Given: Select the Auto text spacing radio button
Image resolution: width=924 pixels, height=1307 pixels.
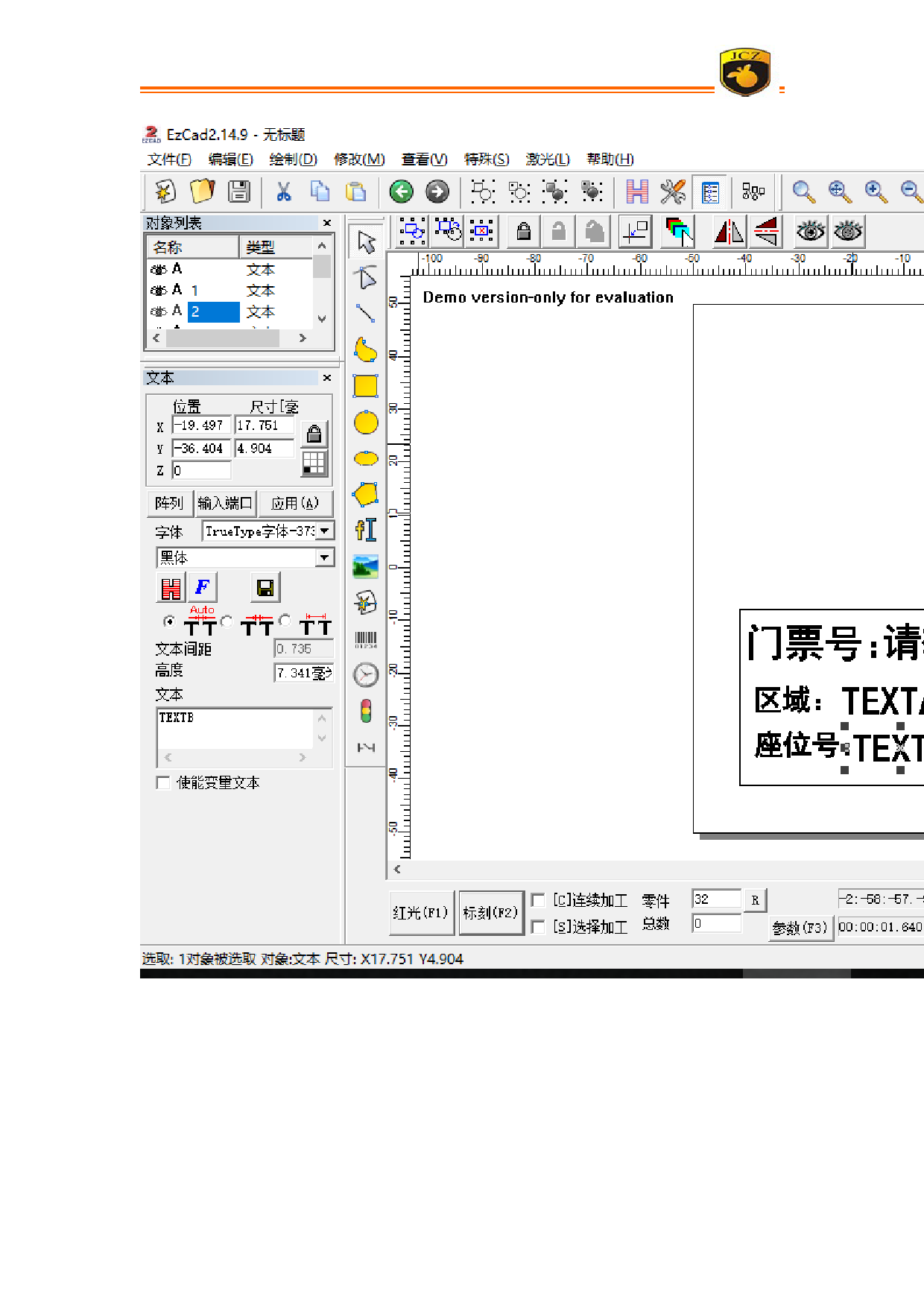Looking at the screenshot, I should (x=169, y=621).
